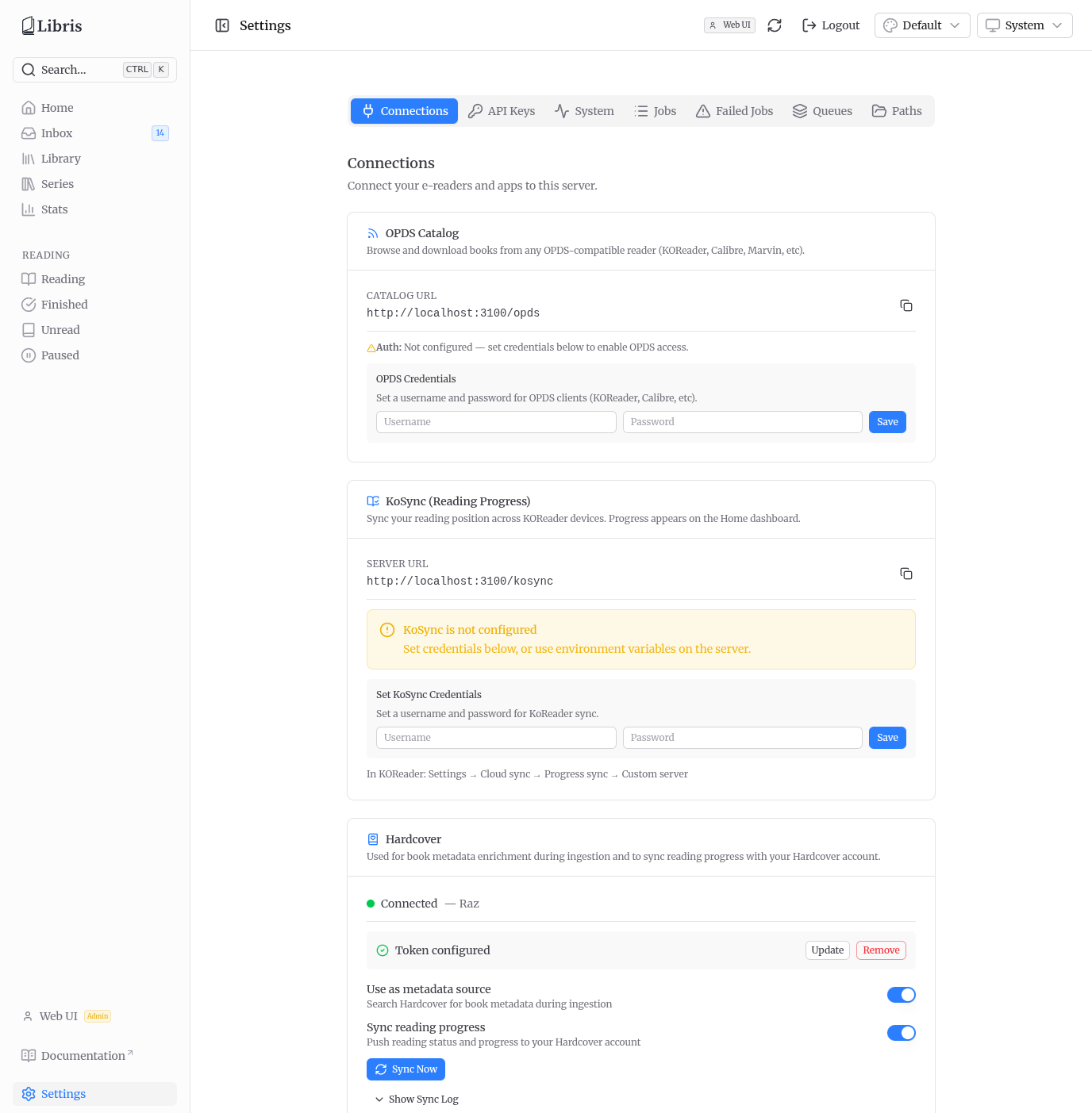1092x1113 pixels.
Task: Click the Home sidebar icon
Action: click(29, 108)
